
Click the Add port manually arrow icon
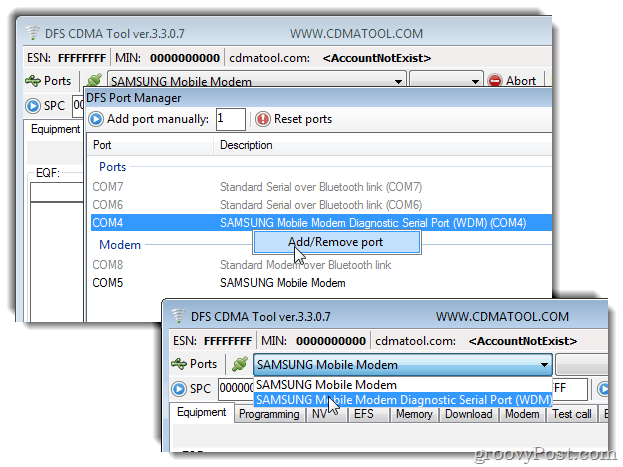click(x=96, y=119)
